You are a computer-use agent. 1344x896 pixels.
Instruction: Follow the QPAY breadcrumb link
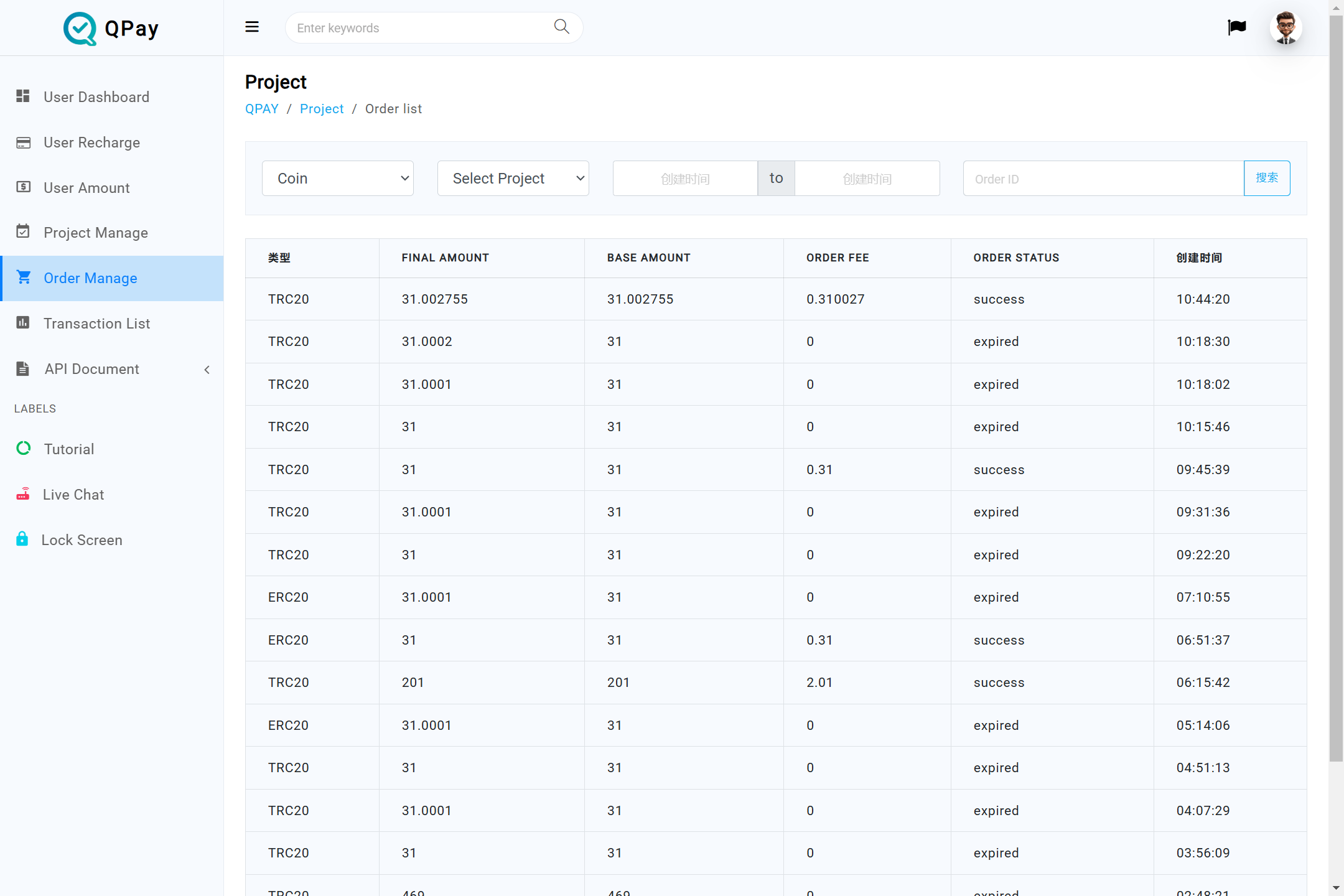click(262, 109)
